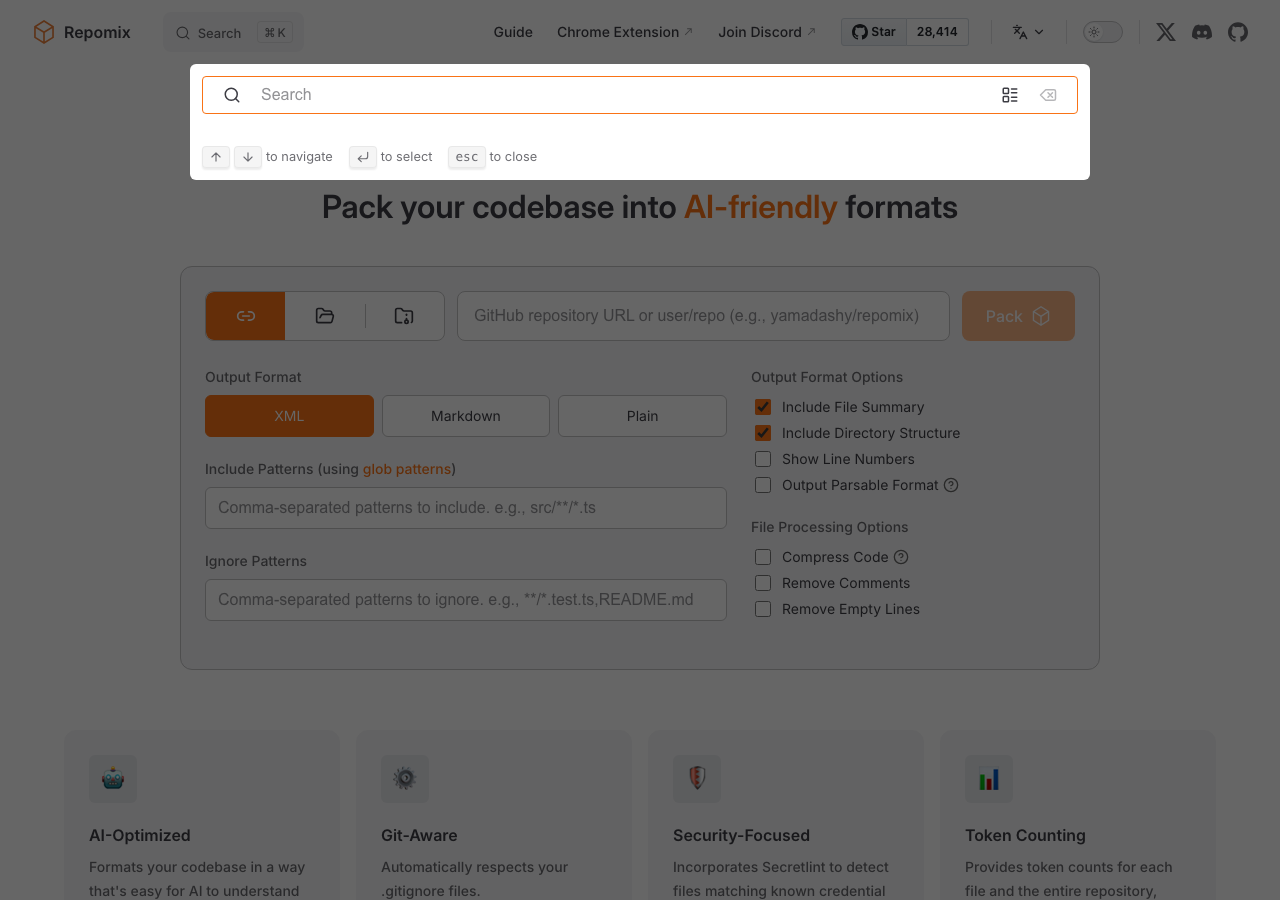The height and width of the screenshot is (900, 1280).
Task: Select Markdown output format
Action: [466, 416]
